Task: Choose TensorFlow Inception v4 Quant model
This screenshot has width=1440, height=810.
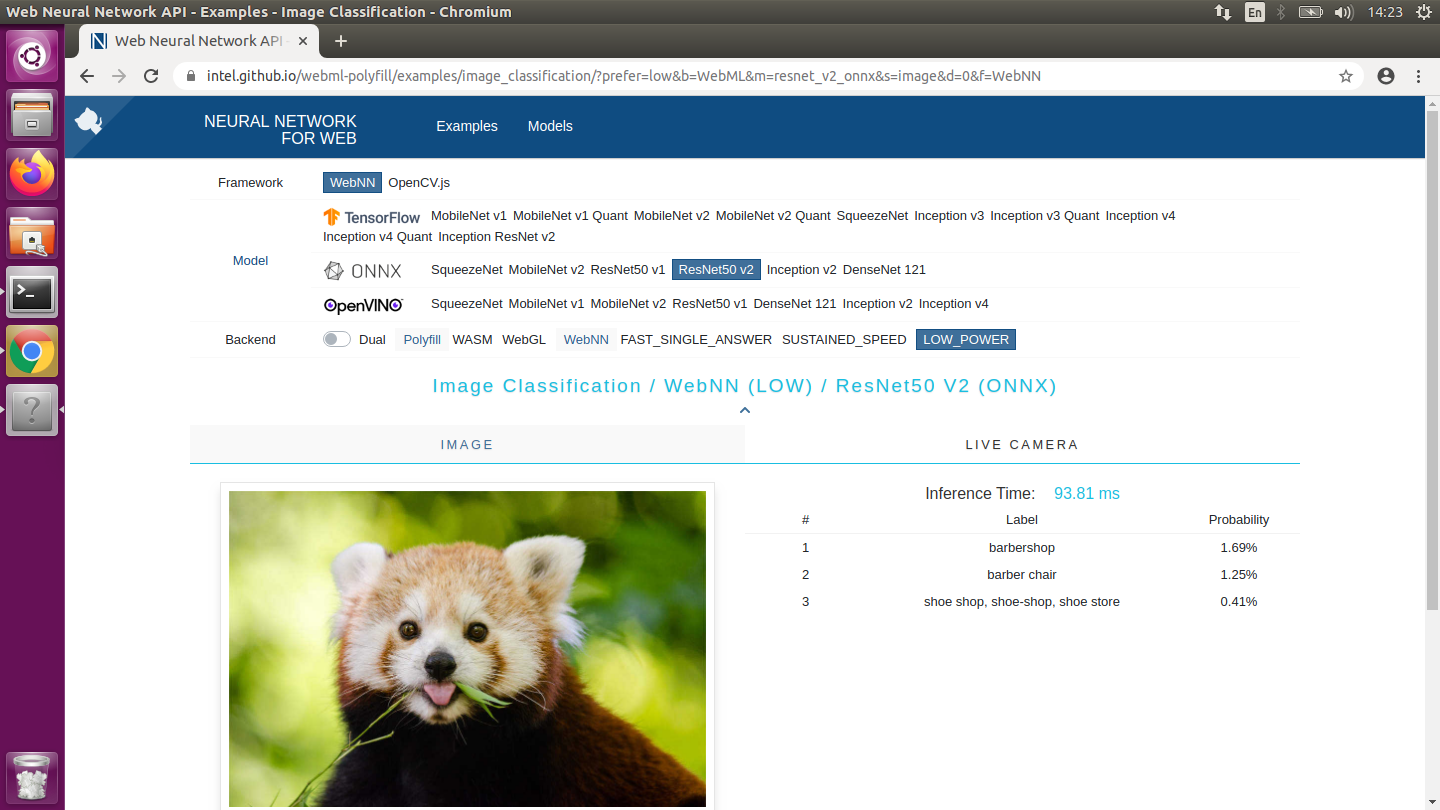Action: 377,237
